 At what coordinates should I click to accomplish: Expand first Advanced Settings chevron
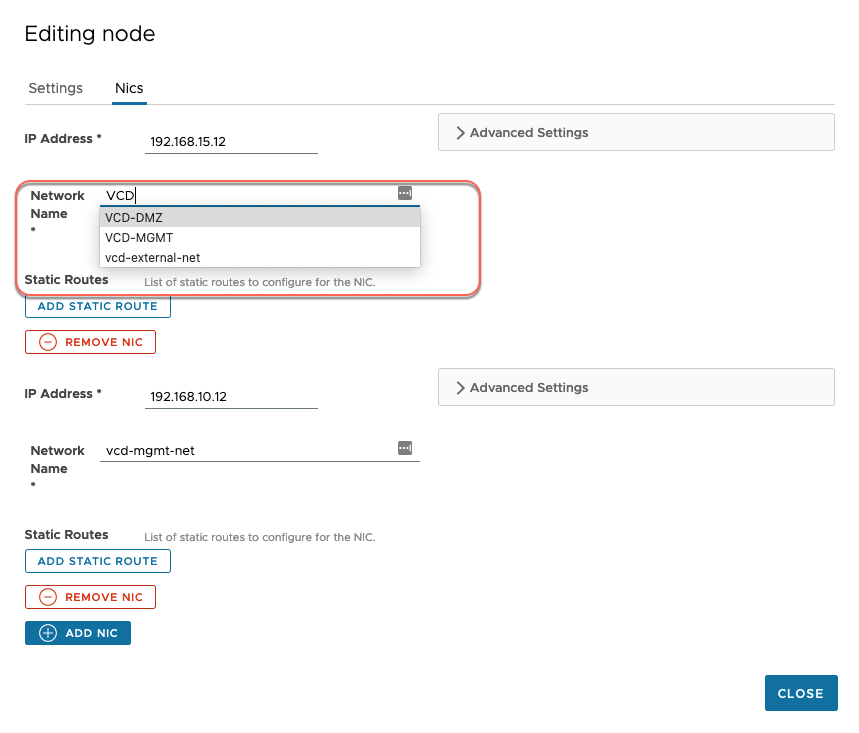pyautogui.click(x=461, y=132)
